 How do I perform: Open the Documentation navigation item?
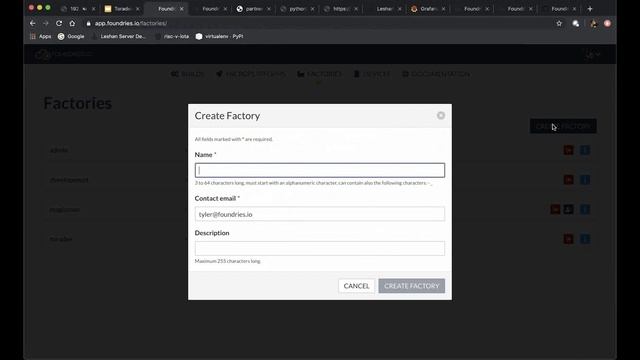[436, 74]
